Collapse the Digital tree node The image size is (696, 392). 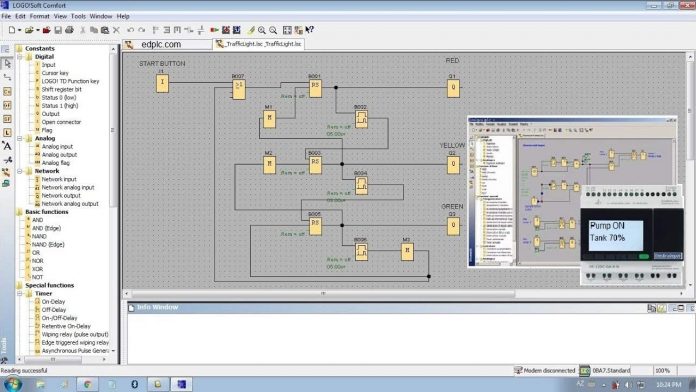[x=20, y=57]
